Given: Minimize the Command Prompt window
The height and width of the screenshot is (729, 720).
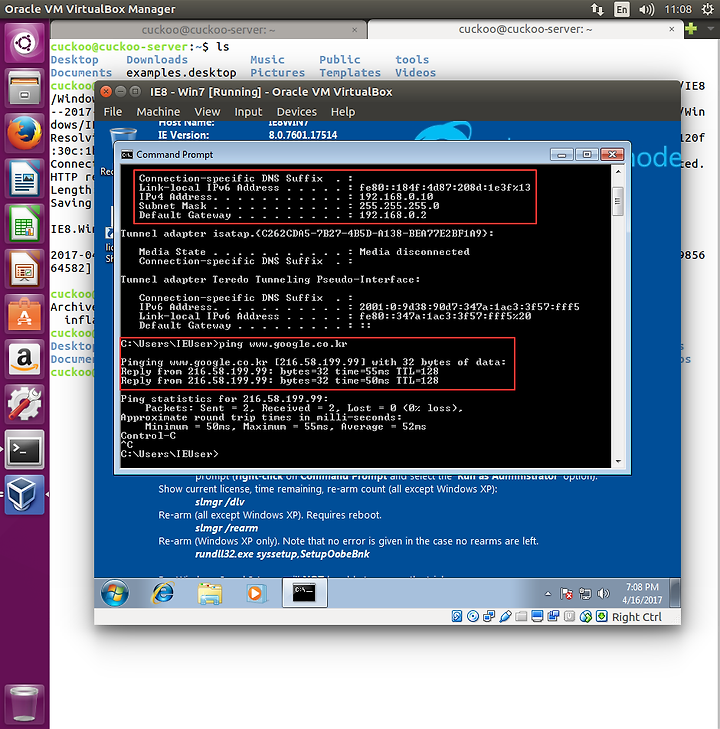Looking at the screenshot, I should 561,154.
